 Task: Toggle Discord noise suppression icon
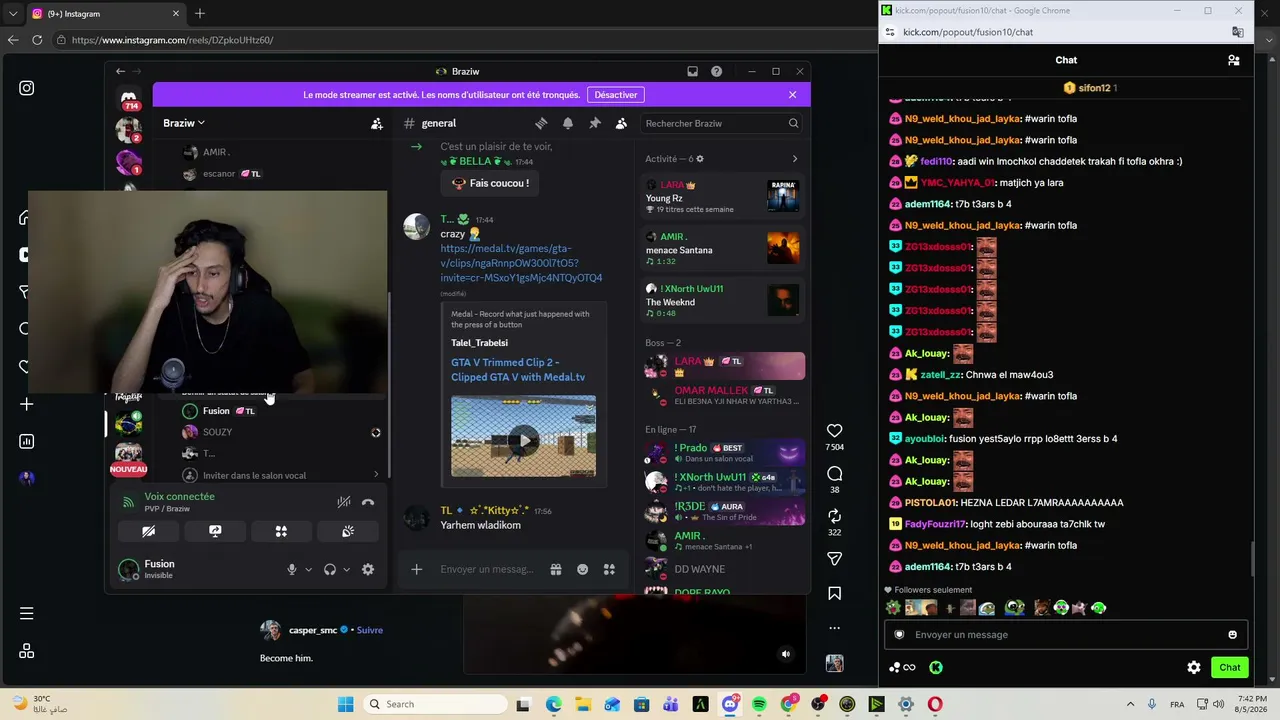(343, 502)
